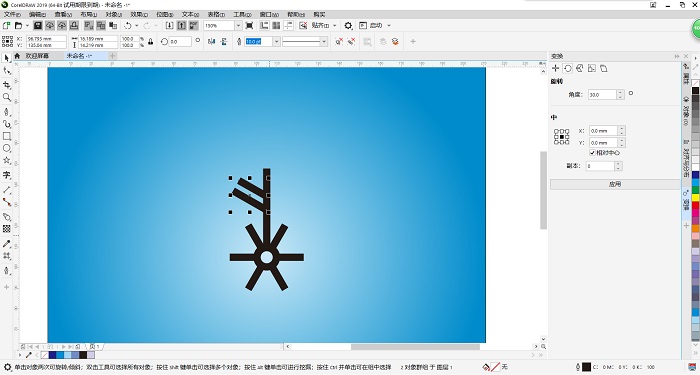Click the Import icon
The width and height of the screenshot is (700, 375).
coord(169,25)
